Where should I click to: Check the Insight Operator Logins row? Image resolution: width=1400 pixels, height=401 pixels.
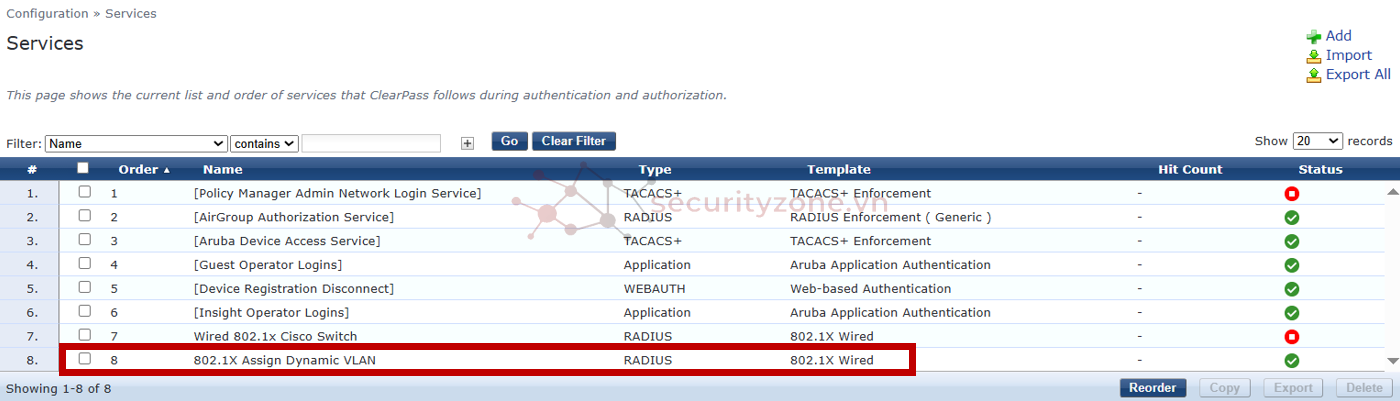(x=85, y=311)
